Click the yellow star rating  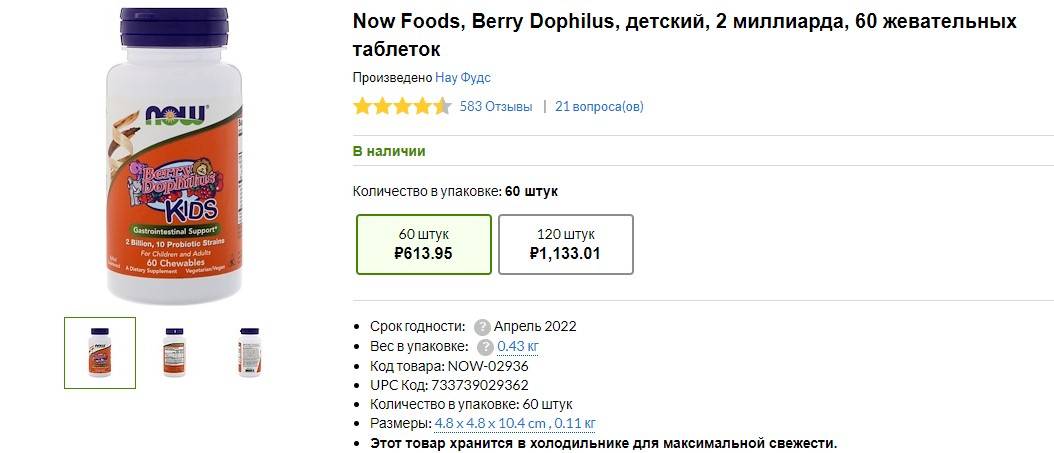(401, 106)
